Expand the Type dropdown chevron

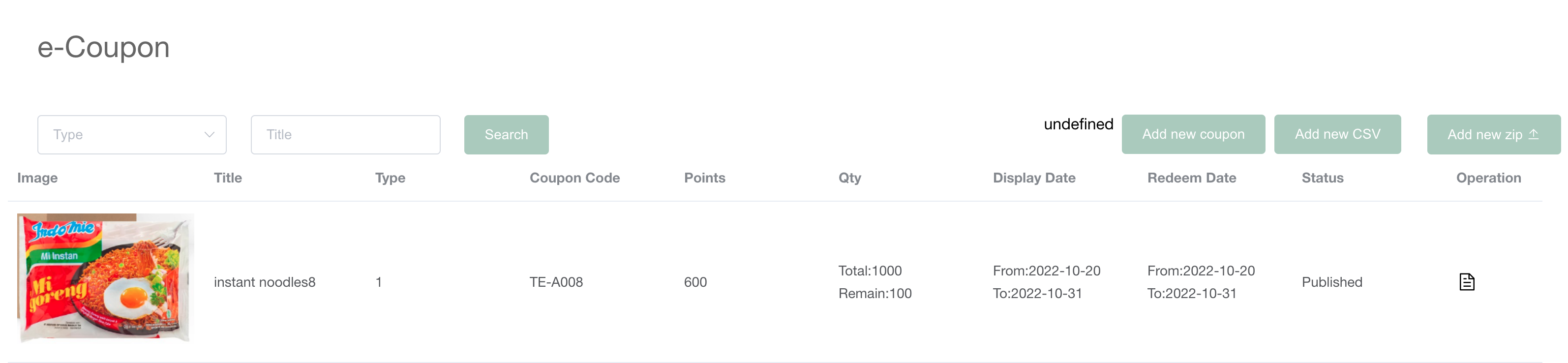tap(209, 135)
